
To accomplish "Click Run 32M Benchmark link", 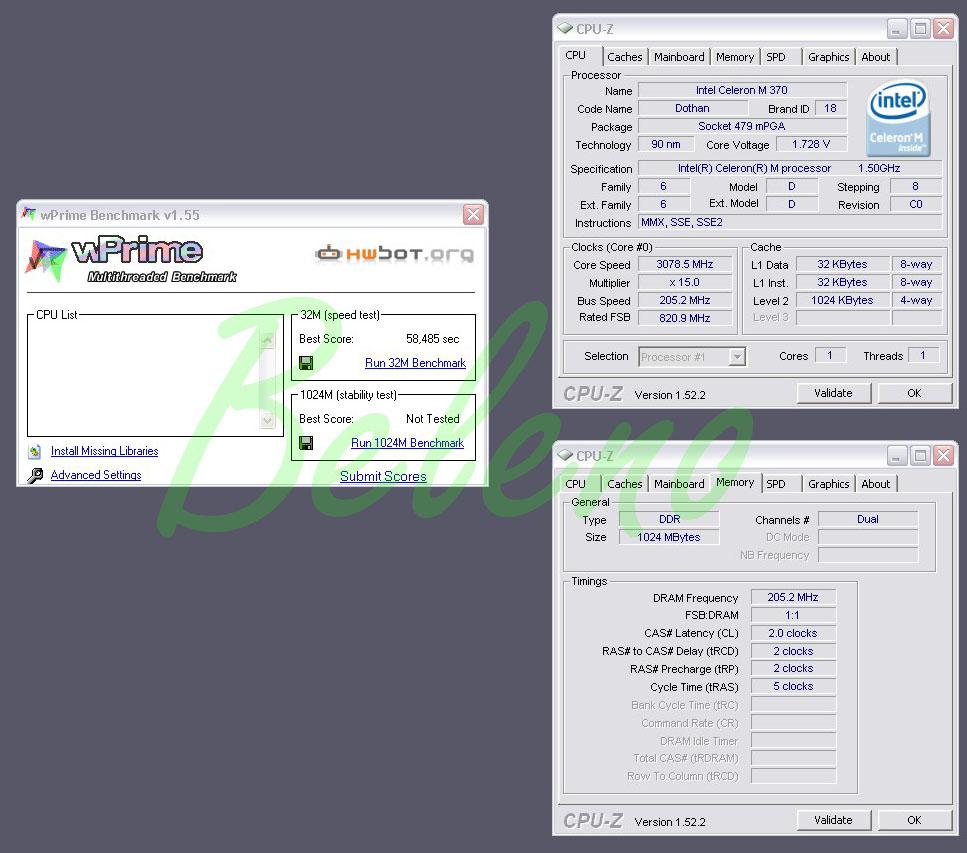I will click(x=415, y=363).
